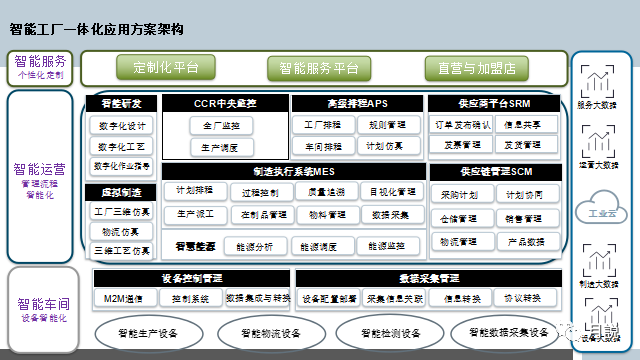Open 采购计划 in the SCM section
This screenshot has height=360, width=640.
pos(462,195)
